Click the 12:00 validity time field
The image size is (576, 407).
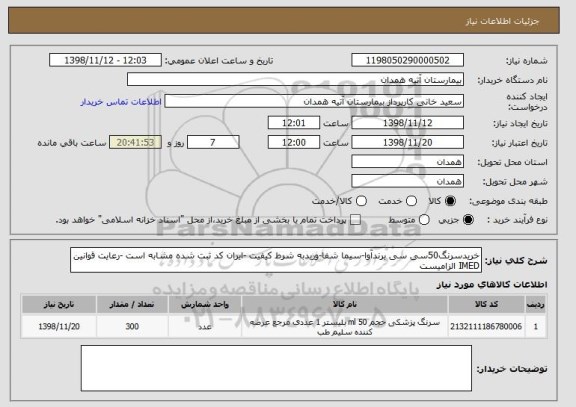(x=294, y=142)
